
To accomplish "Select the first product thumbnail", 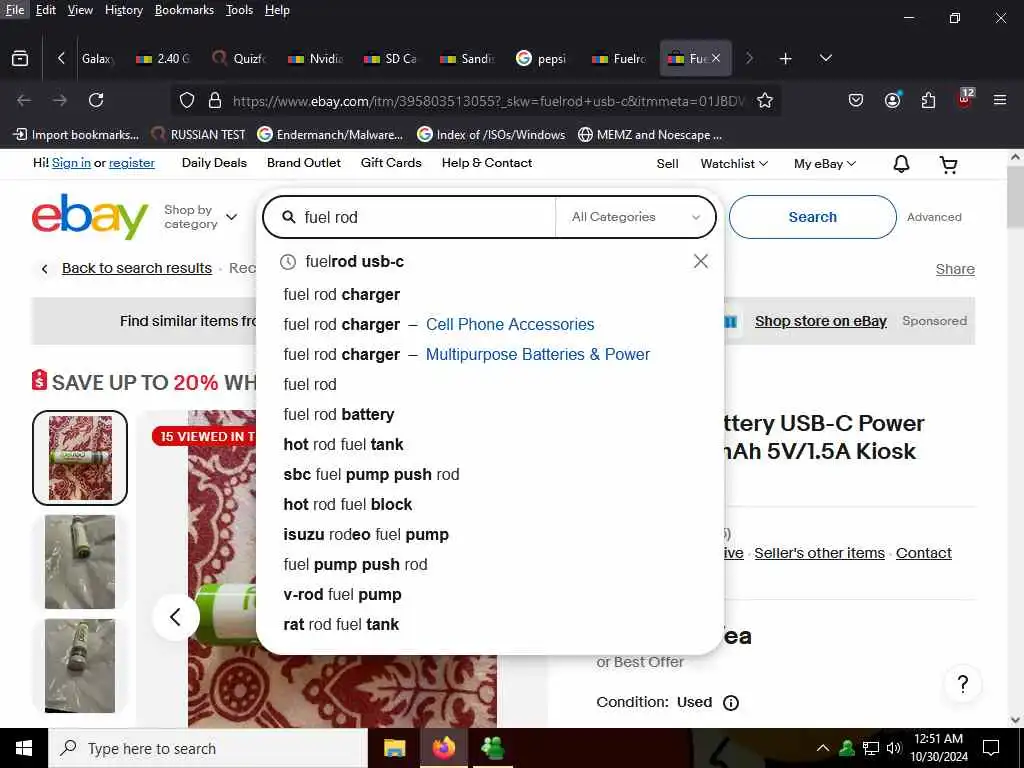I will point(80,458).
